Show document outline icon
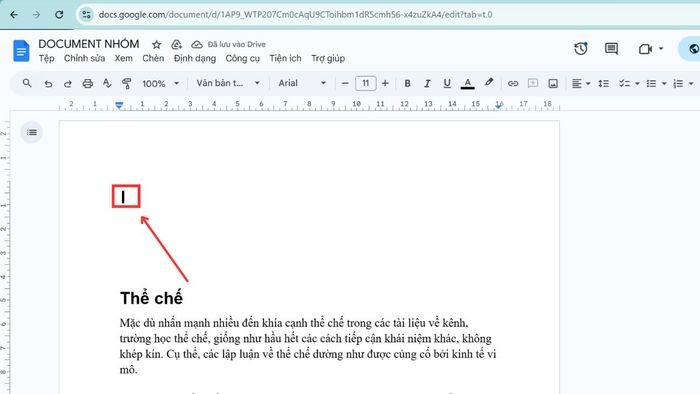This screenshot has height=394, width=700. pyautogui.click(x=32, y=132)
